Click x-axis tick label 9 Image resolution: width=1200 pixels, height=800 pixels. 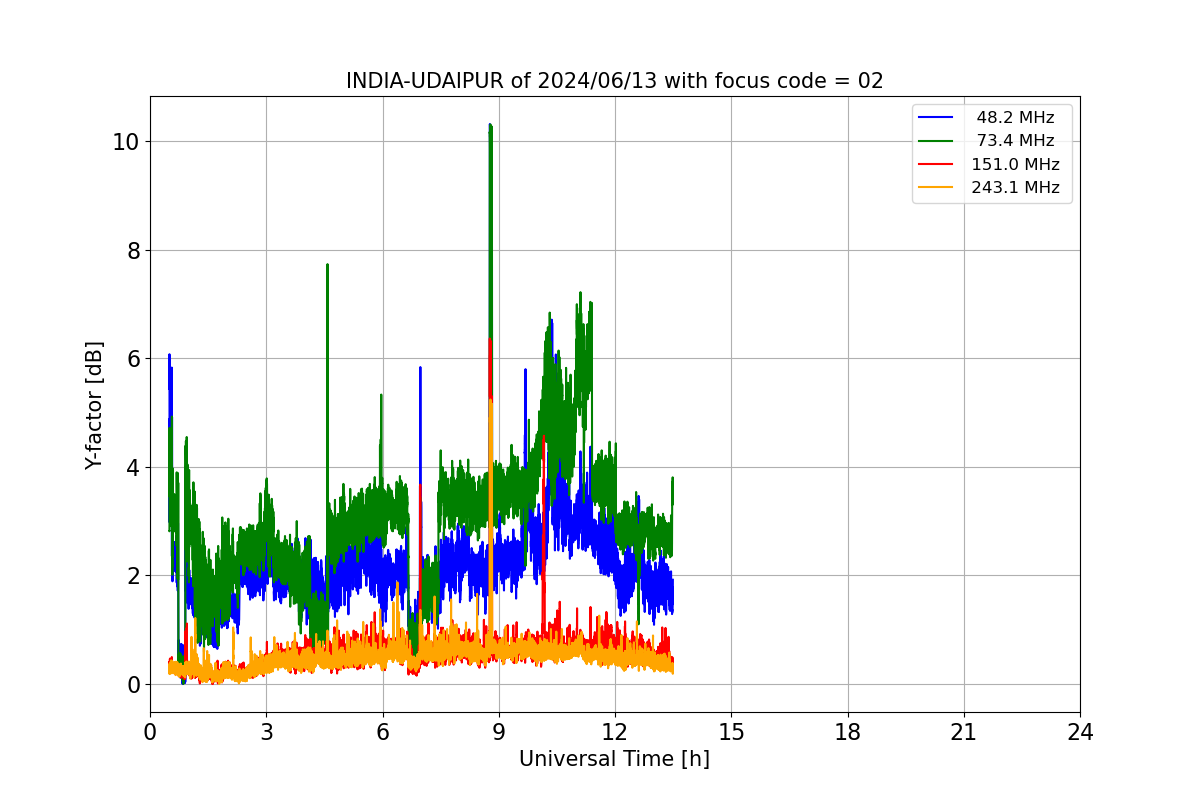coord(499,732)
